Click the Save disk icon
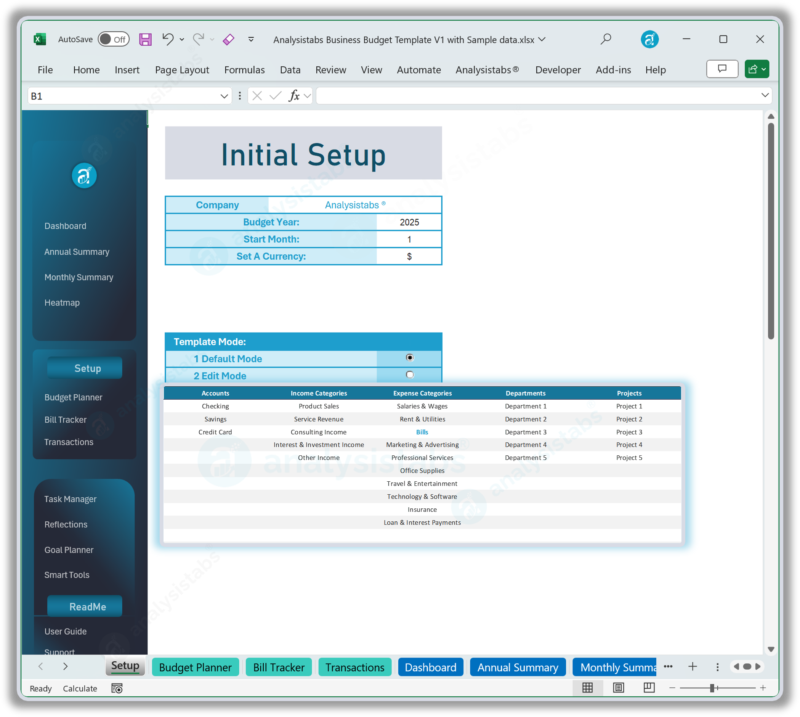 [145, 39]
